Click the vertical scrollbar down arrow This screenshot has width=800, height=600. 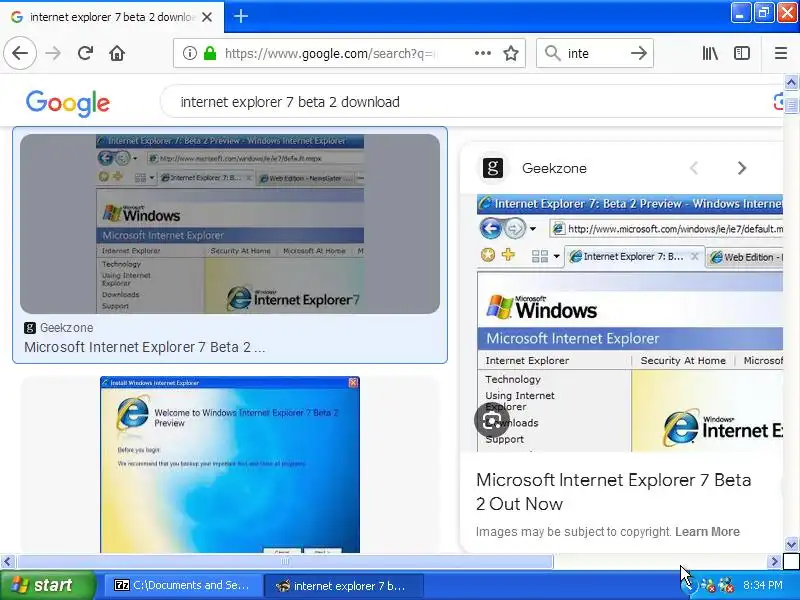coord(791,544)
